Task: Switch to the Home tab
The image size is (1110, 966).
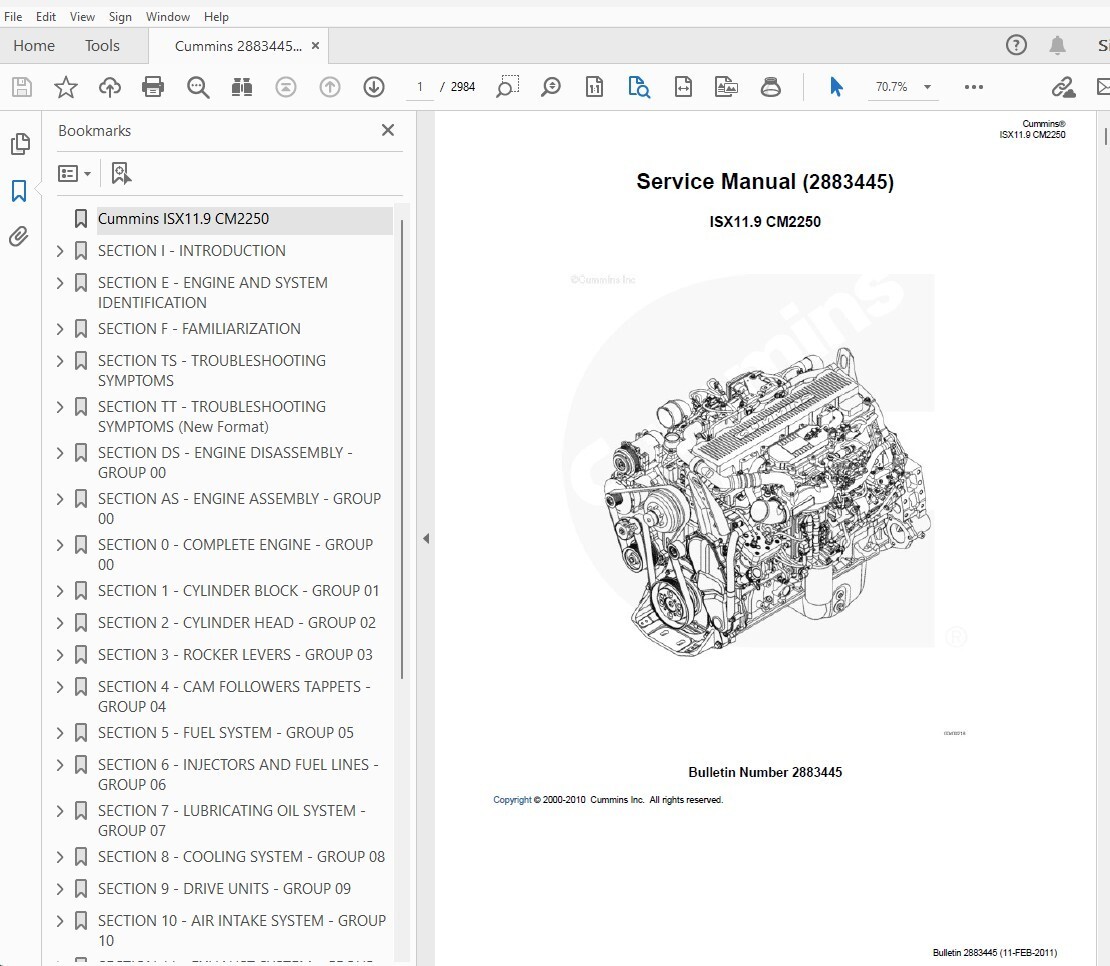Action: [x=34, y=45]
